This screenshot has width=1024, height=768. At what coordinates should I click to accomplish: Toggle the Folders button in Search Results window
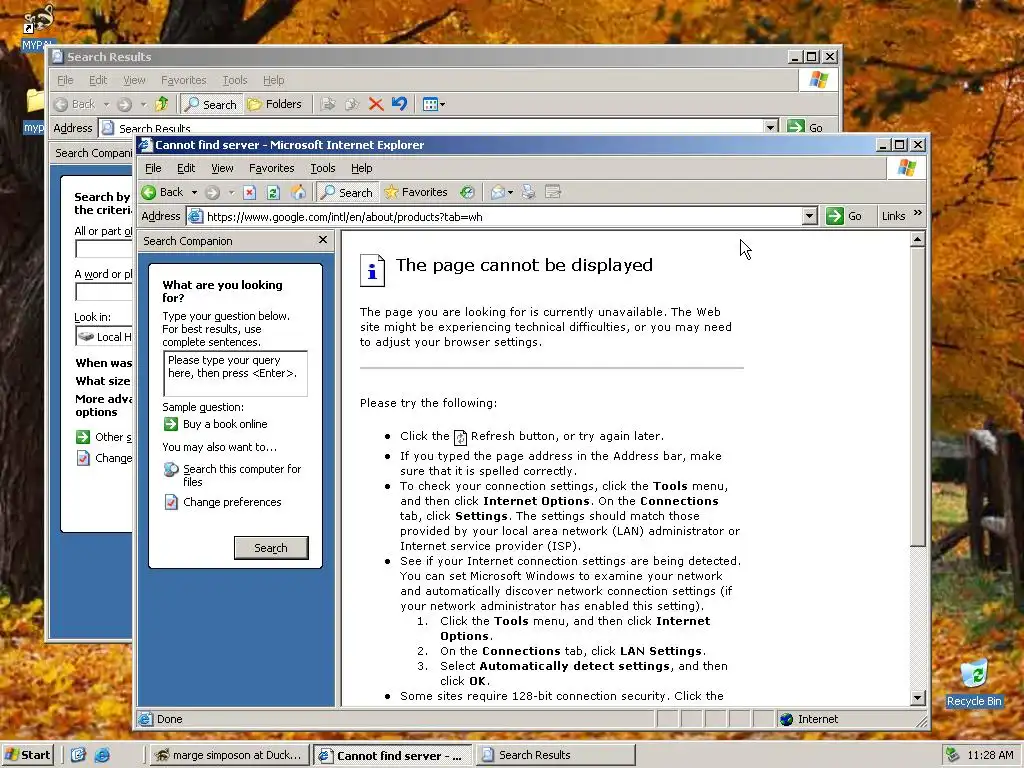275,104
